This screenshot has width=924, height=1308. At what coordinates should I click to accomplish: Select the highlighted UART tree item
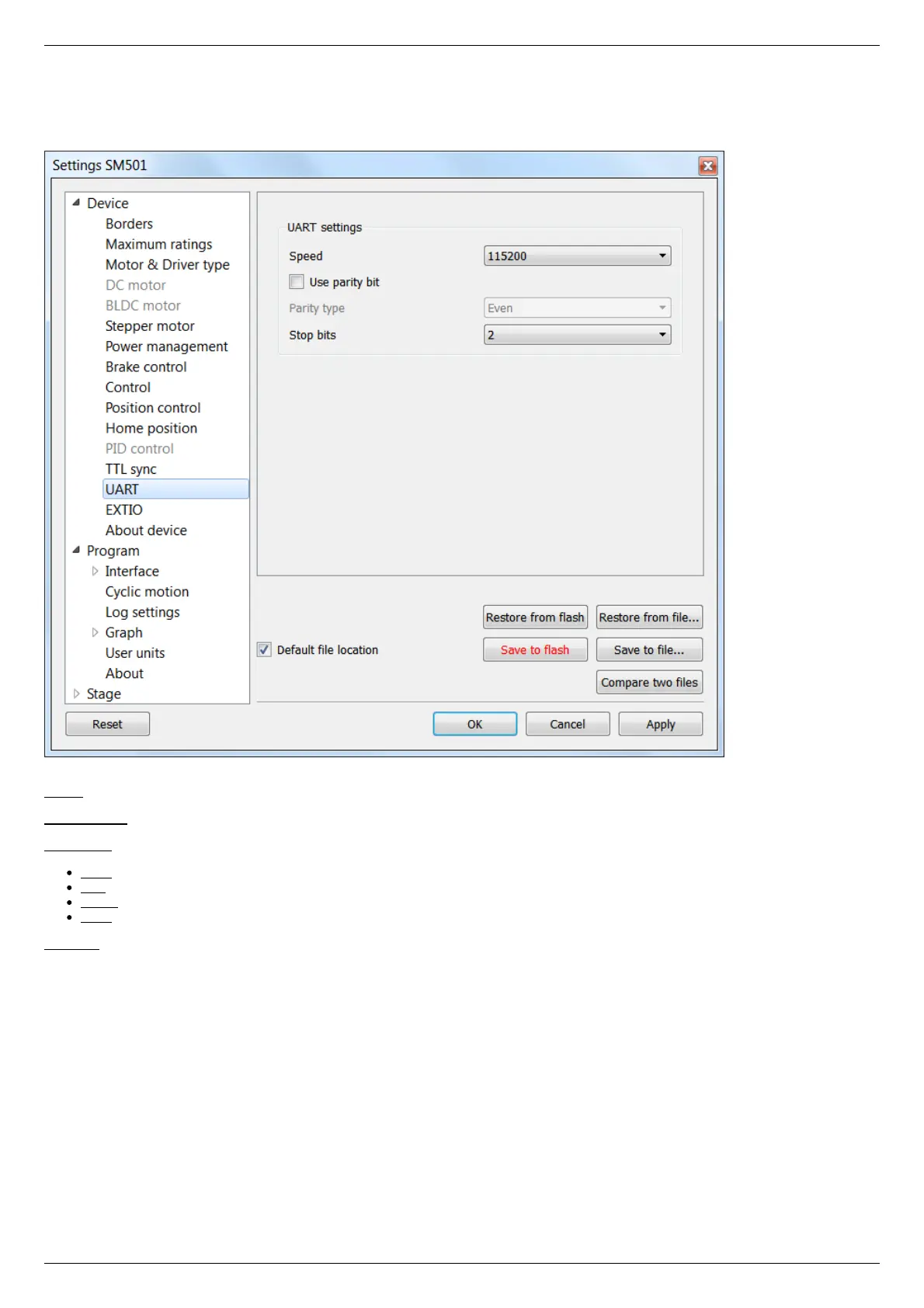point(175,489)
